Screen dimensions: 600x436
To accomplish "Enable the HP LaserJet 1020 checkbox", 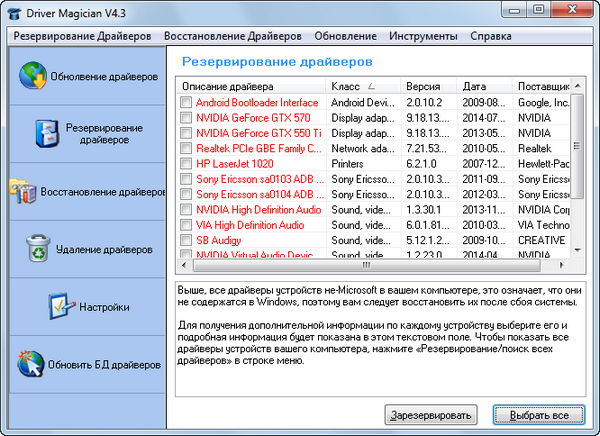I will pos(186,164).
